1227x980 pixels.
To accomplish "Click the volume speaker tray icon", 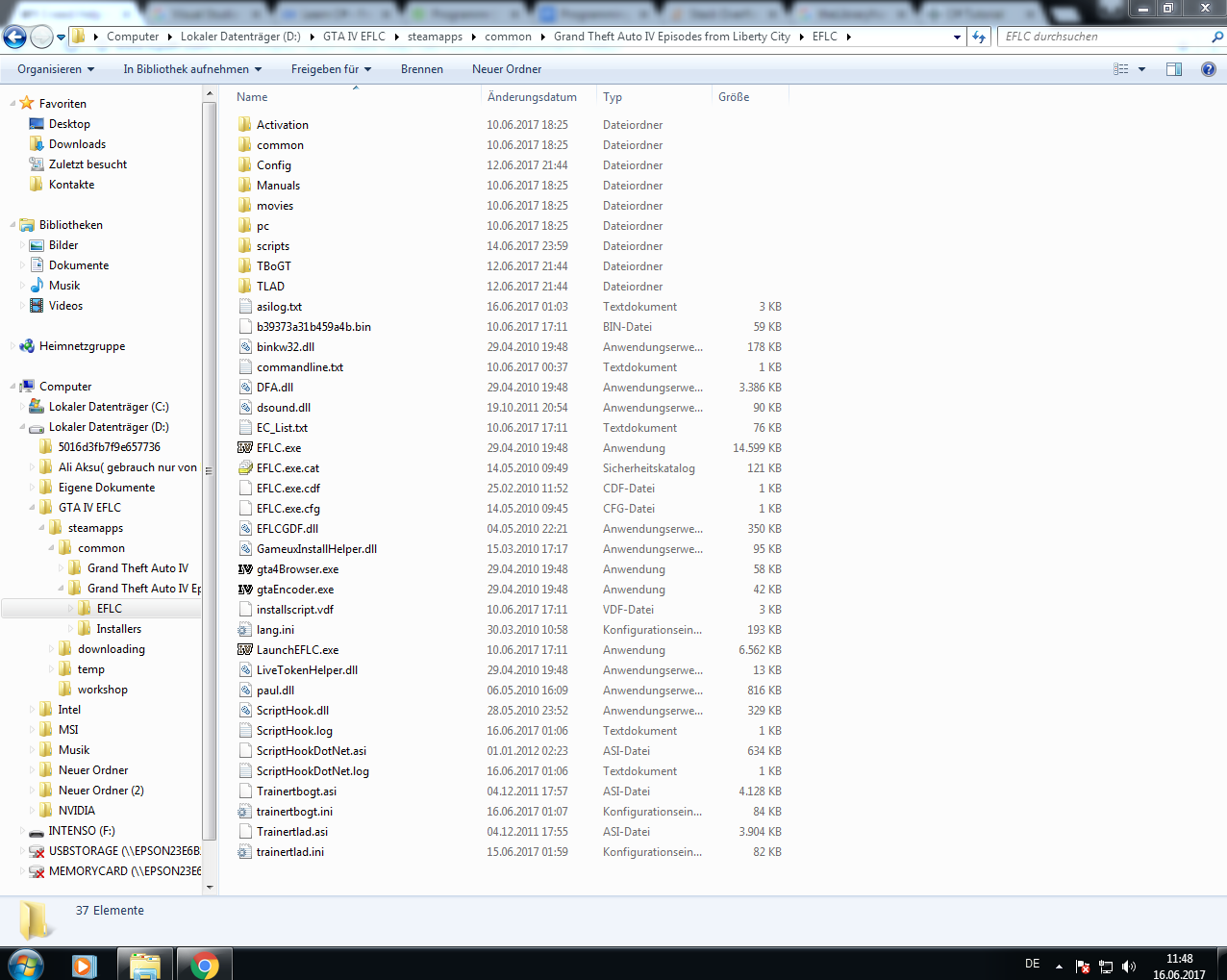I will pos(1129,967).
